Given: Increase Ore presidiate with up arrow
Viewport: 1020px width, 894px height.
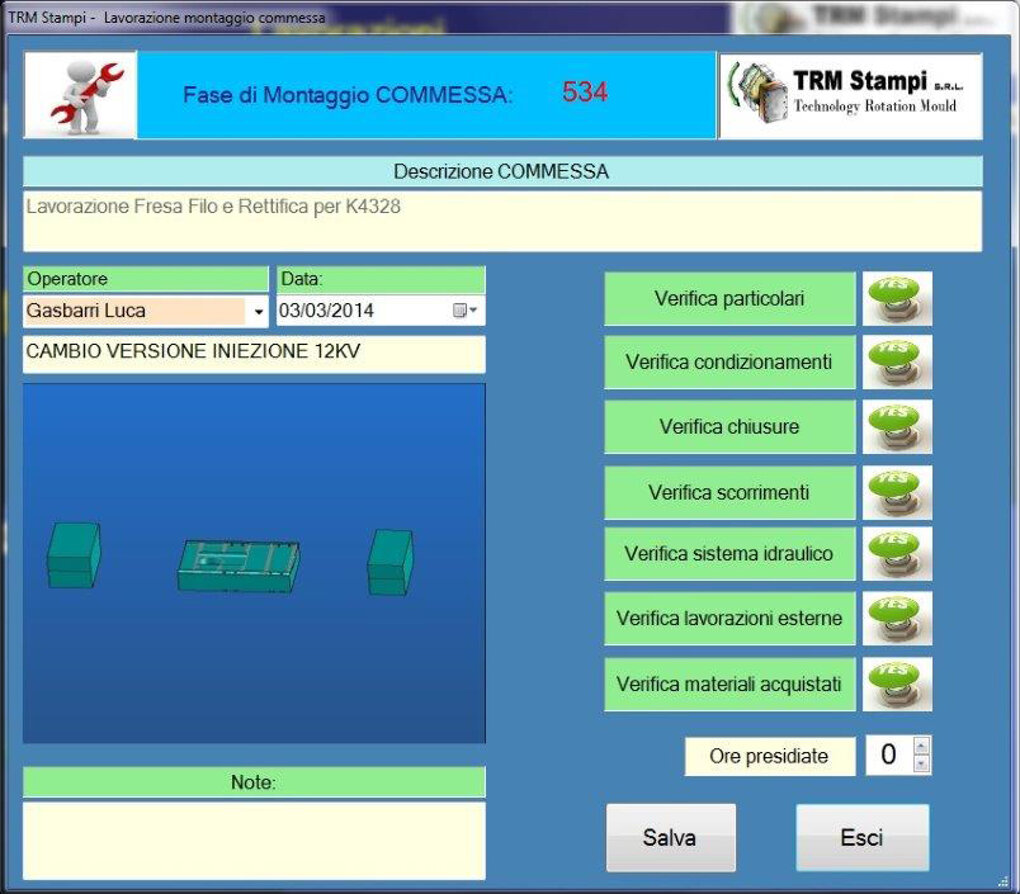Looking at the screenshot, I should 921,745.
